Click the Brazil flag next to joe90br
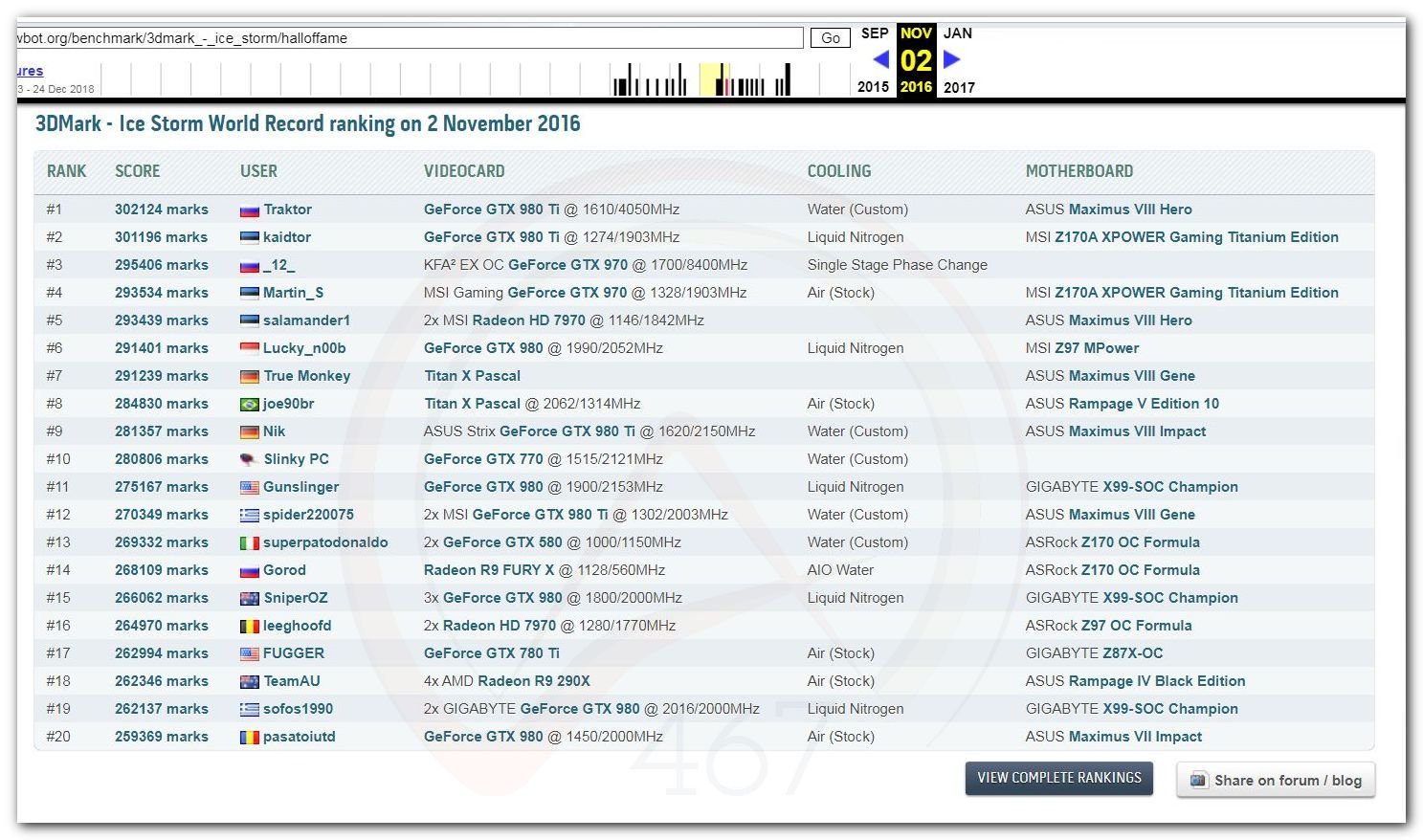 click(250, 405)
